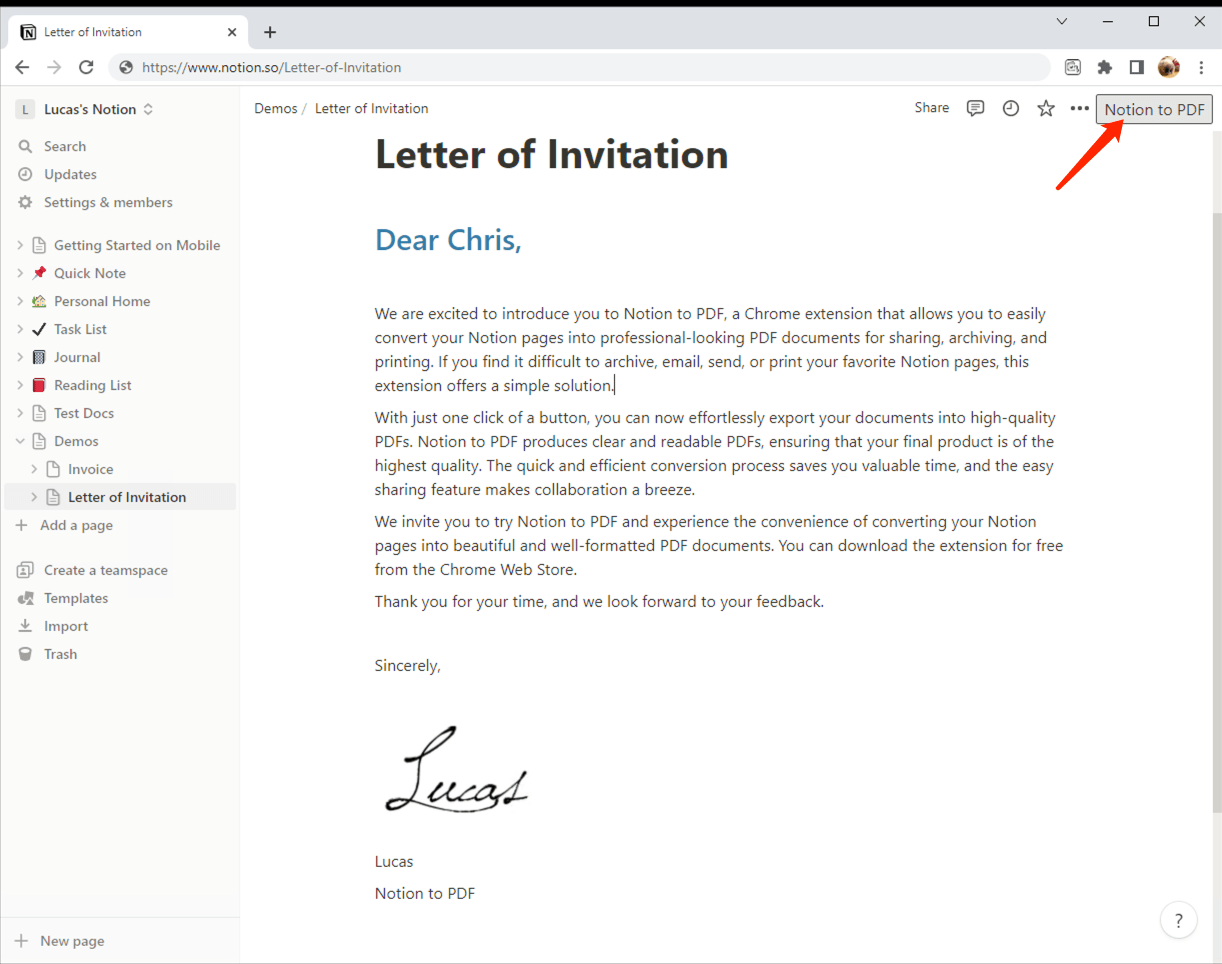Open Chrome three-dot menu
Viewport: 1222px width, 964px height.
[1201, 67]
